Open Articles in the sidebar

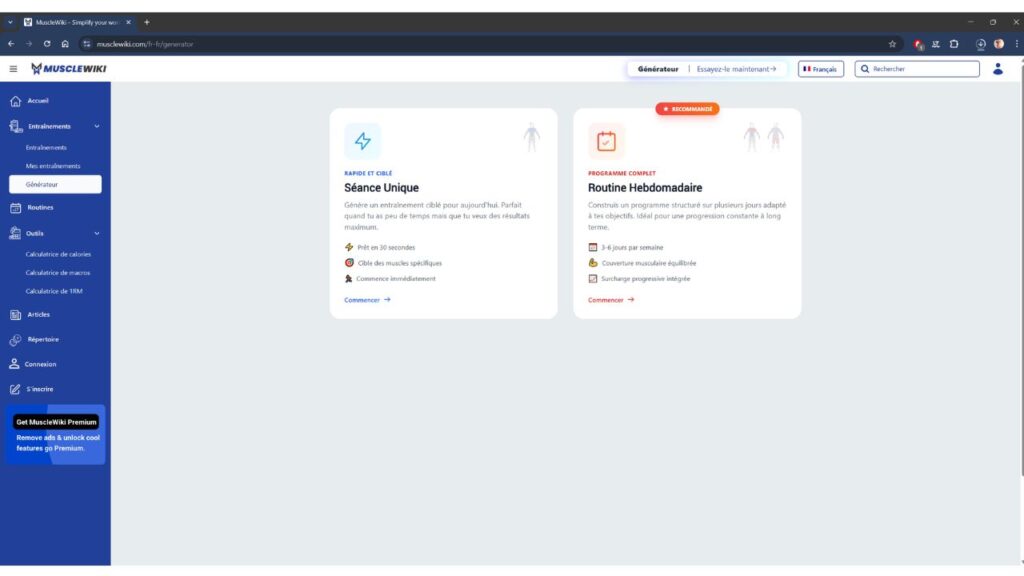tap(39, 314)
